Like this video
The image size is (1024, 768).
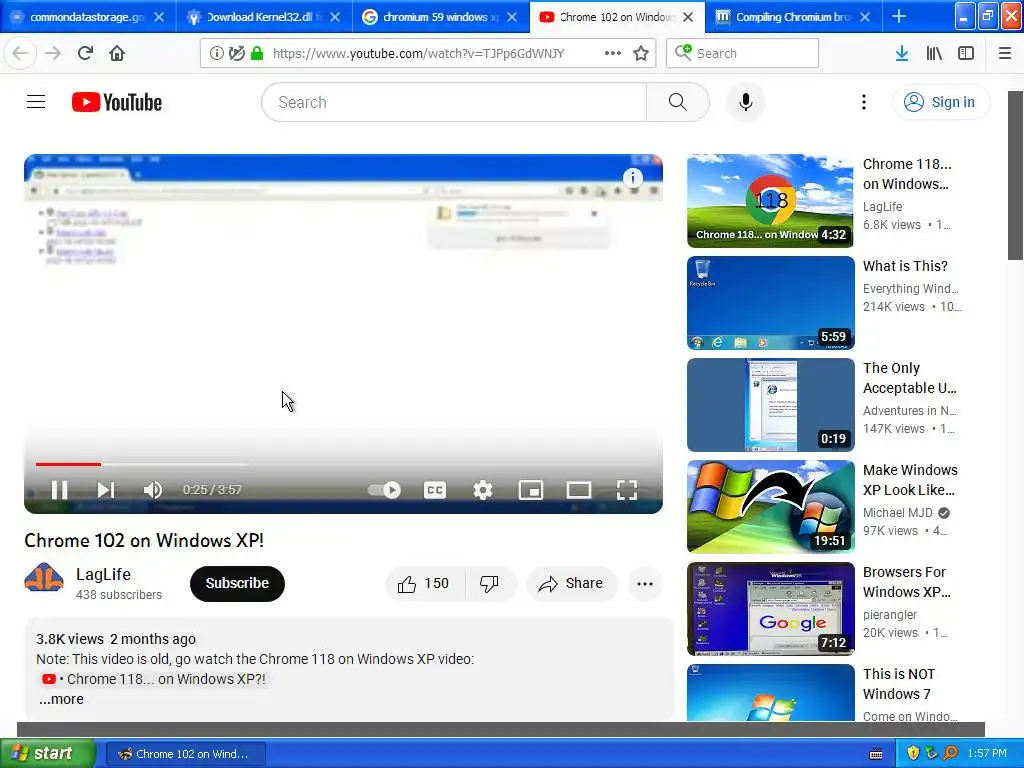(x=424, y=583)
